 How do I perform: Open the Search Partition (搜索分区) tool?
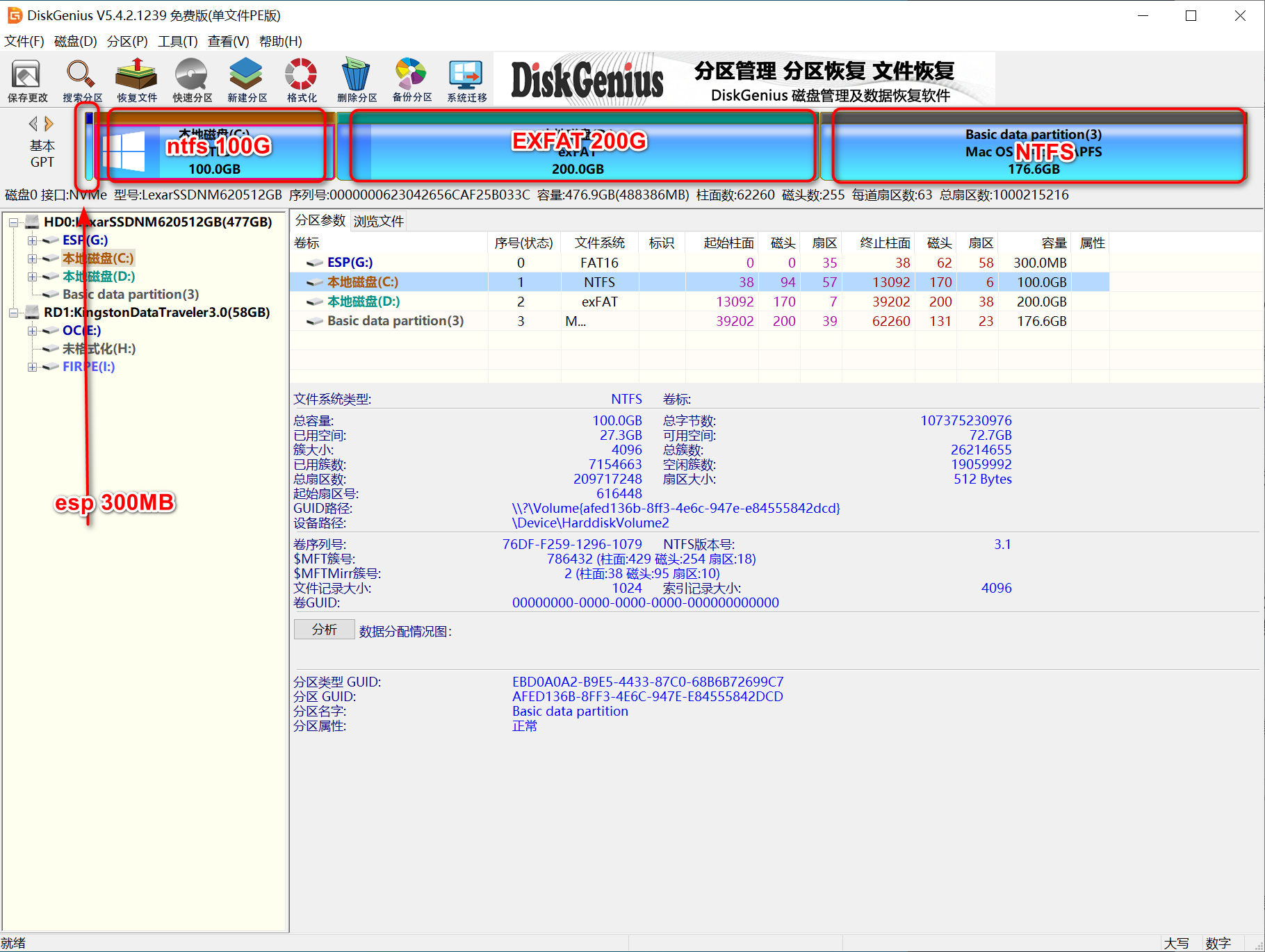pyautogui.click(x=82, y=80)
